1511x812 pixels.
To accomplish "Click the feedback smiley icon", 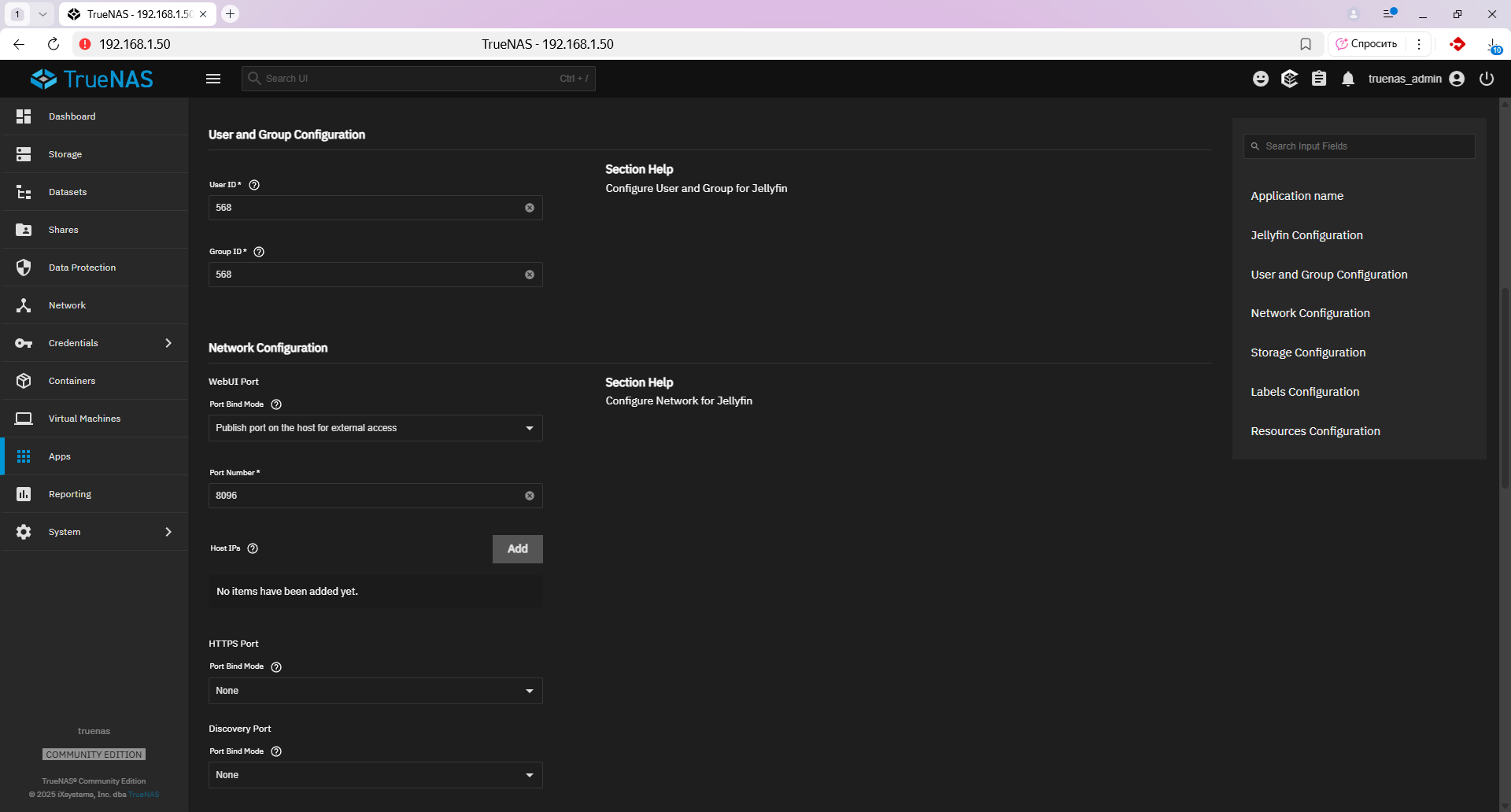I will click(1261, 79).
